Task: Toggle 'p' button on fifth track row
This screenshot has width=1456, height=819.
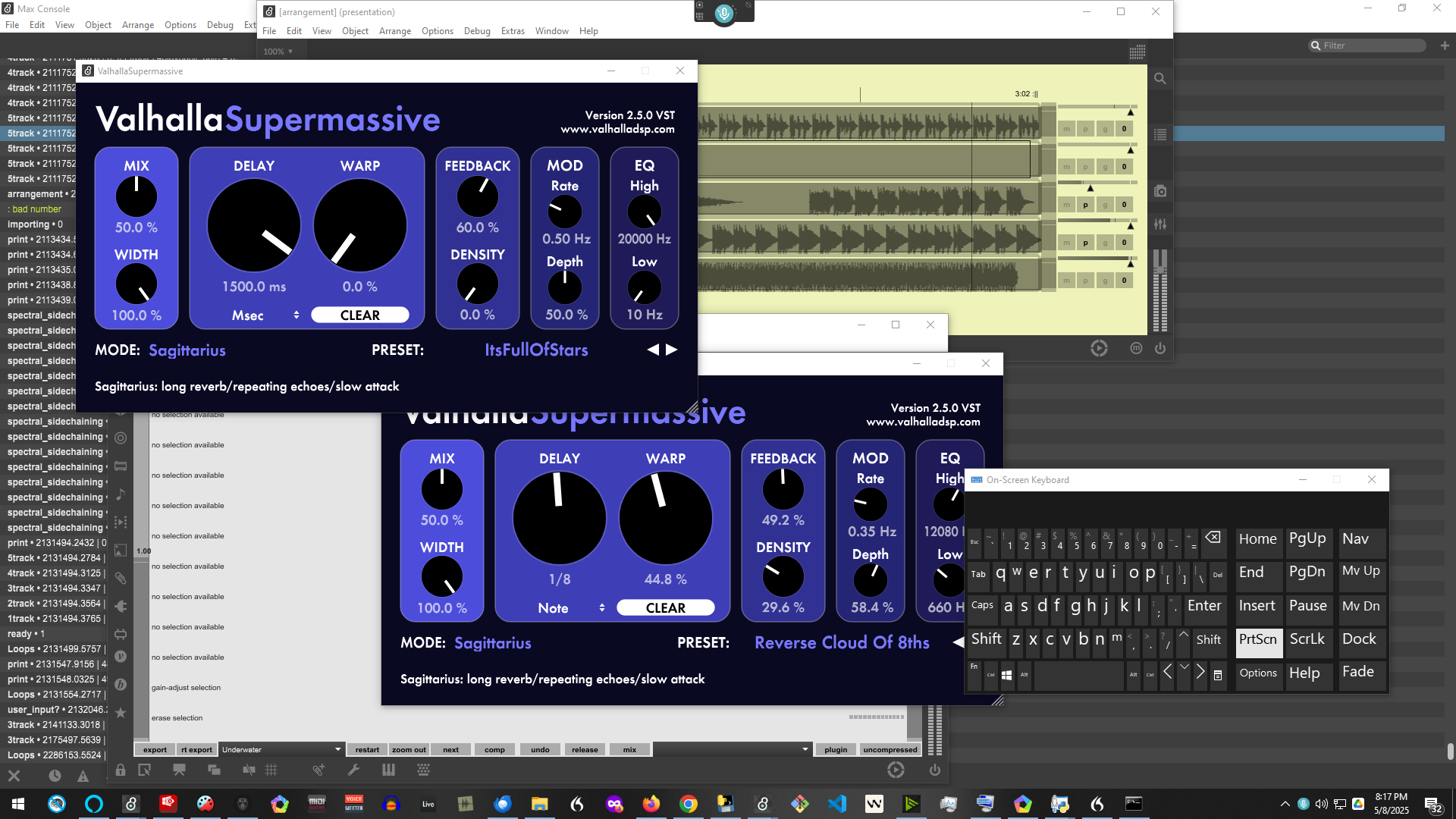Action: point(1085,281)
